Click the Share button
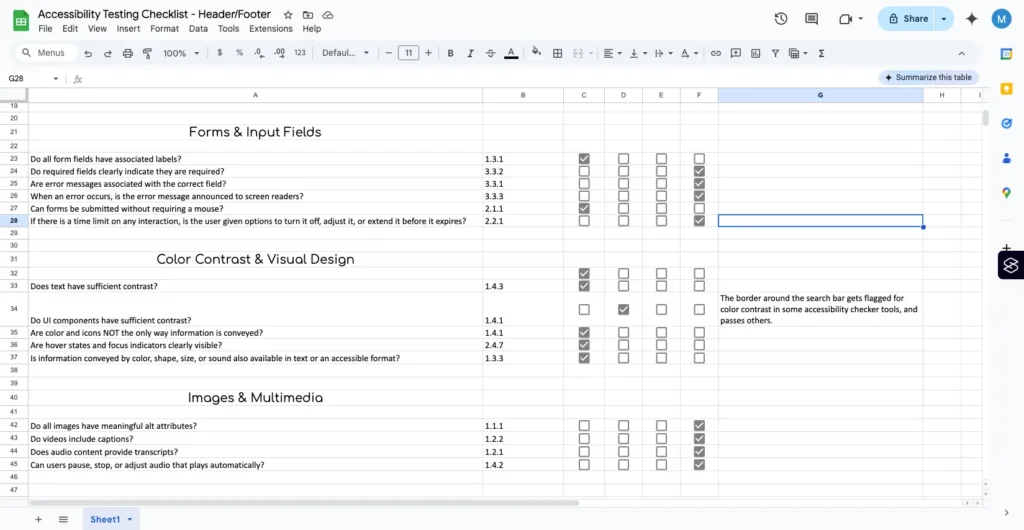 pos(906,19)
